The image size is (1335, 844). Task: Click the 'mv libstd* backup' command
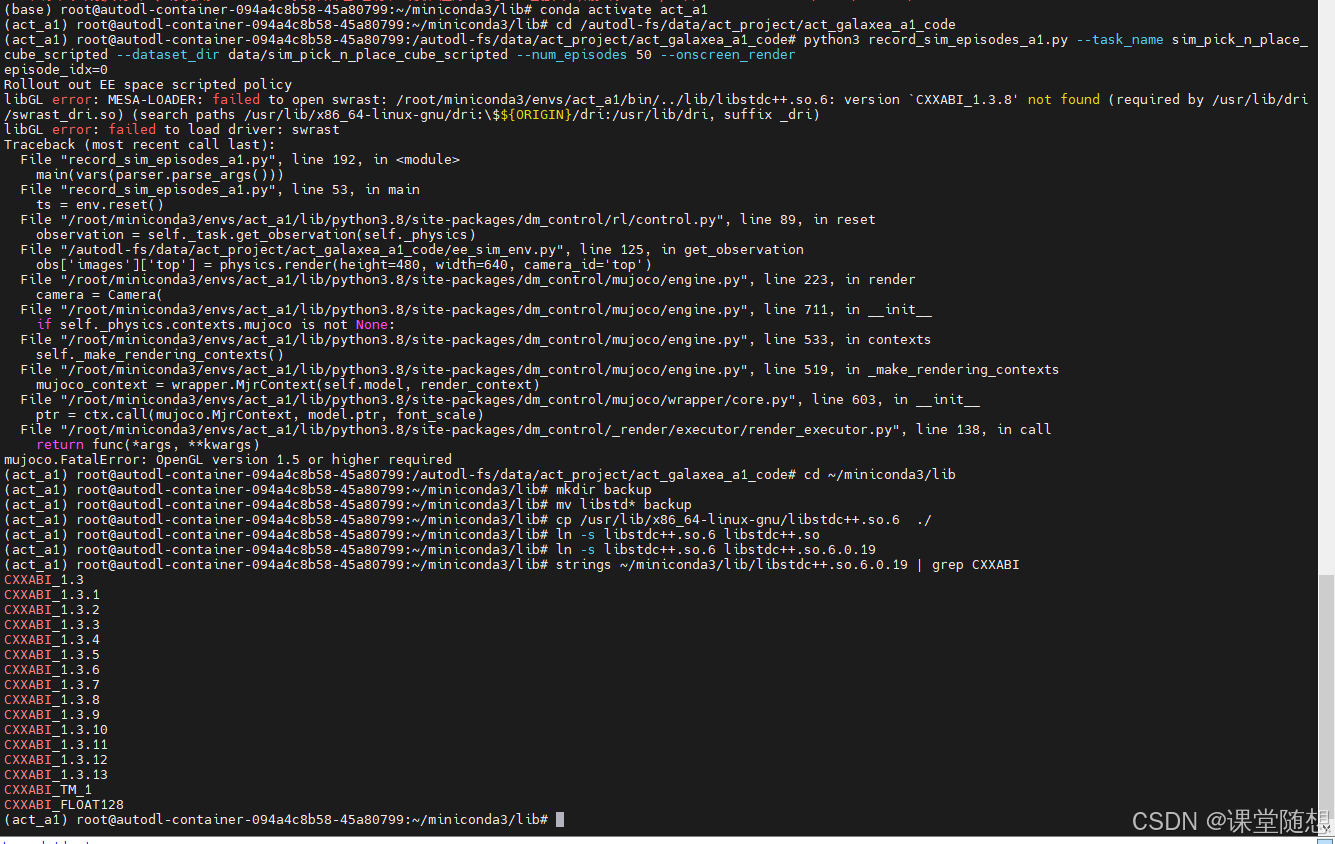[x=624, y=505]
